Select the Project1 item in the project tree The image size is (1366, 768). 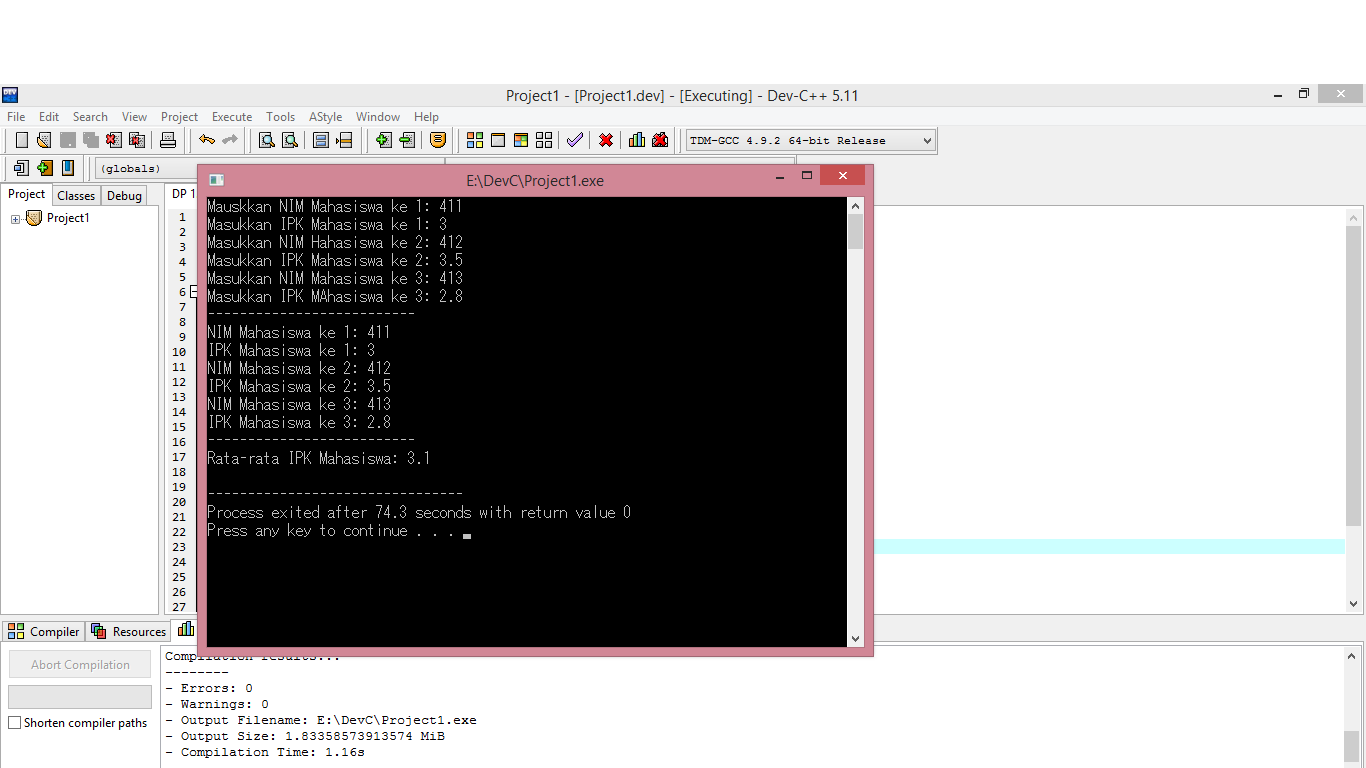(x=68, y=218)
